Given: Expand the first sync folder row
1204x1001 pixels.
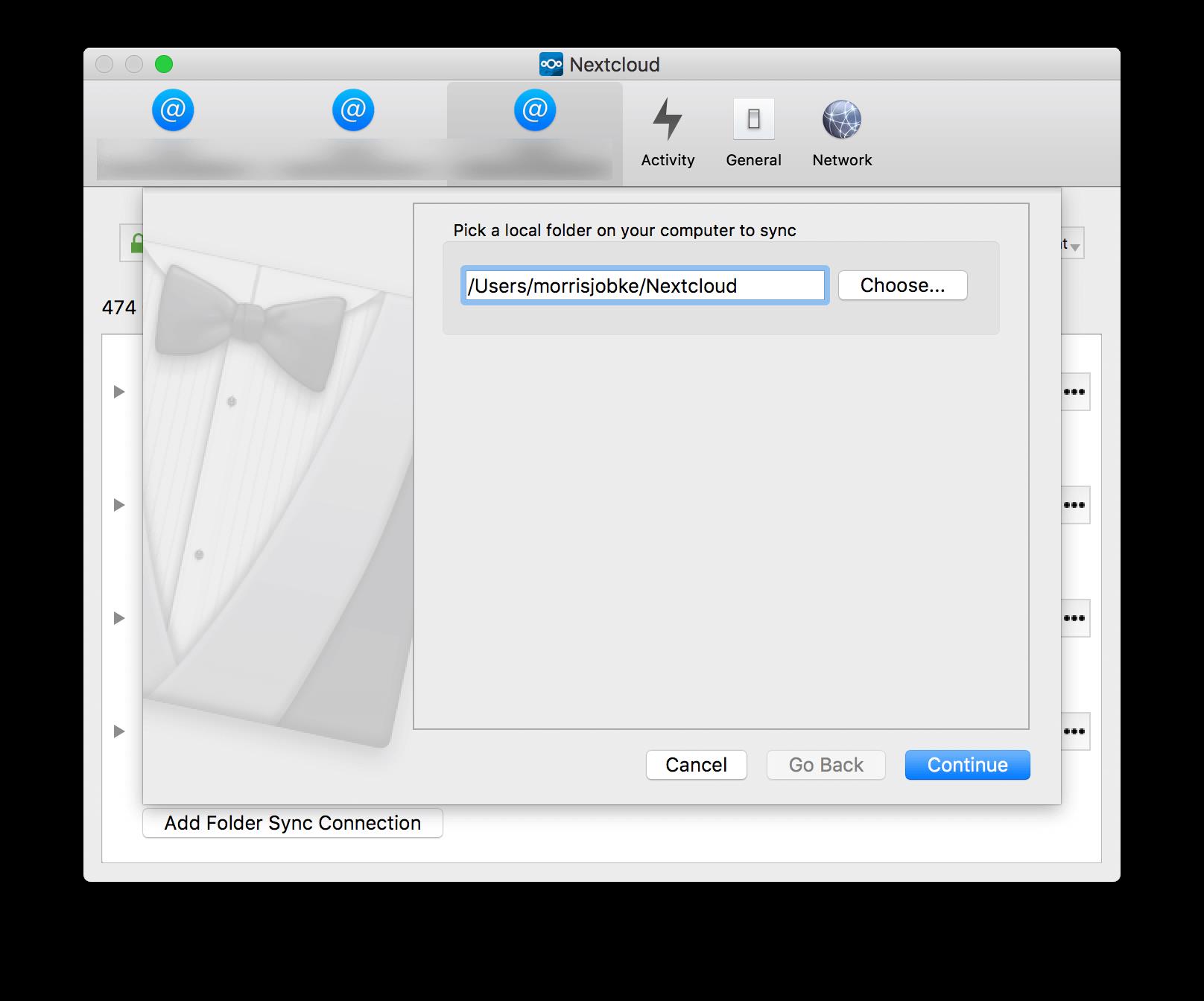Looking at the screenshot, I should coord(119,392).
